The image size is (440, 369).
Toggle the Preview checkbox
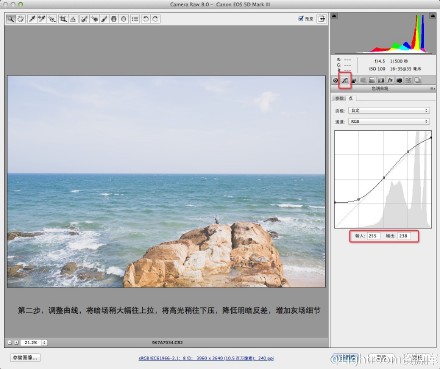click(x=301, y=19)
